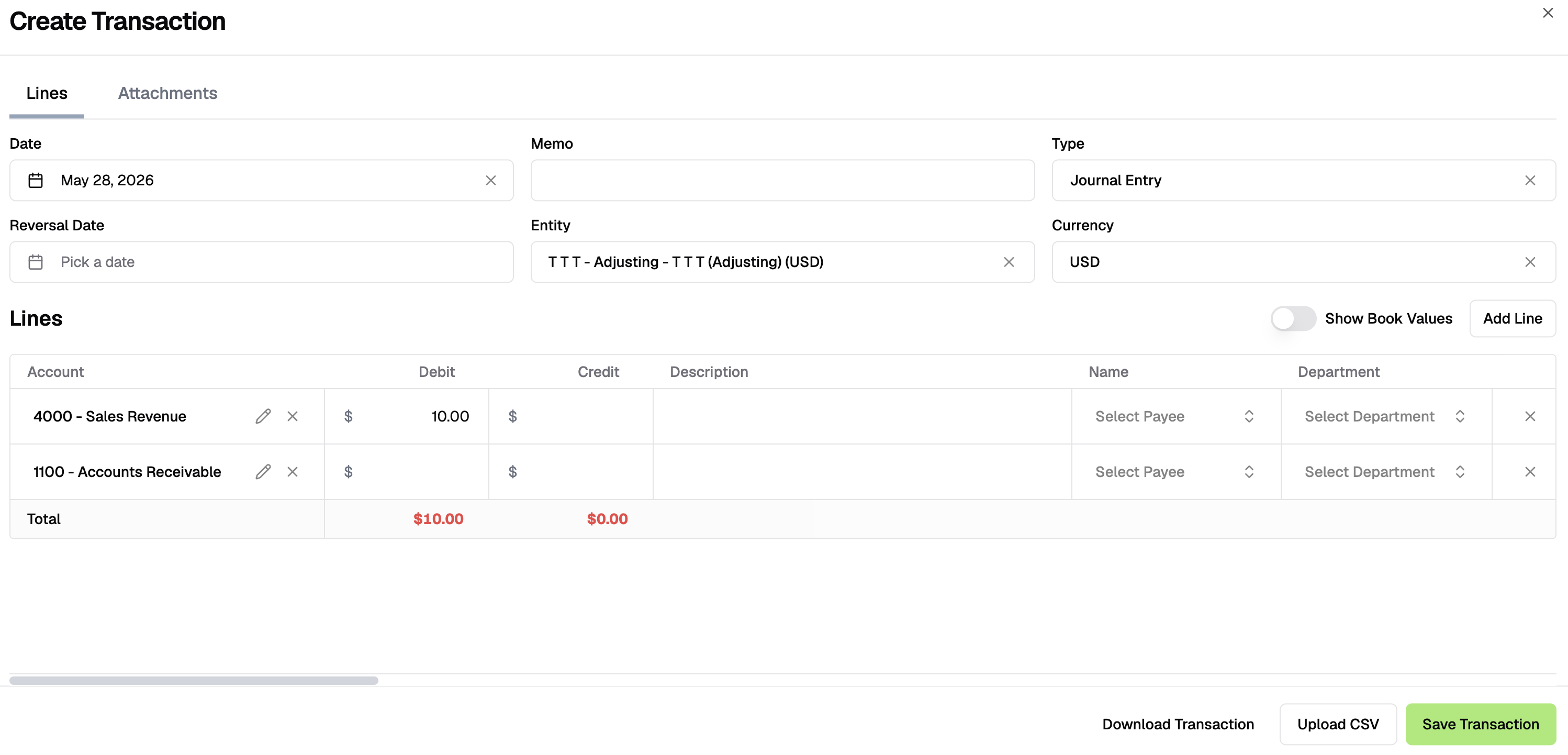Open the Type dropdown showing Journal Entry
Image resolution: width=1568 pixels, height=755 pixels.
[x=1303, y=180]
